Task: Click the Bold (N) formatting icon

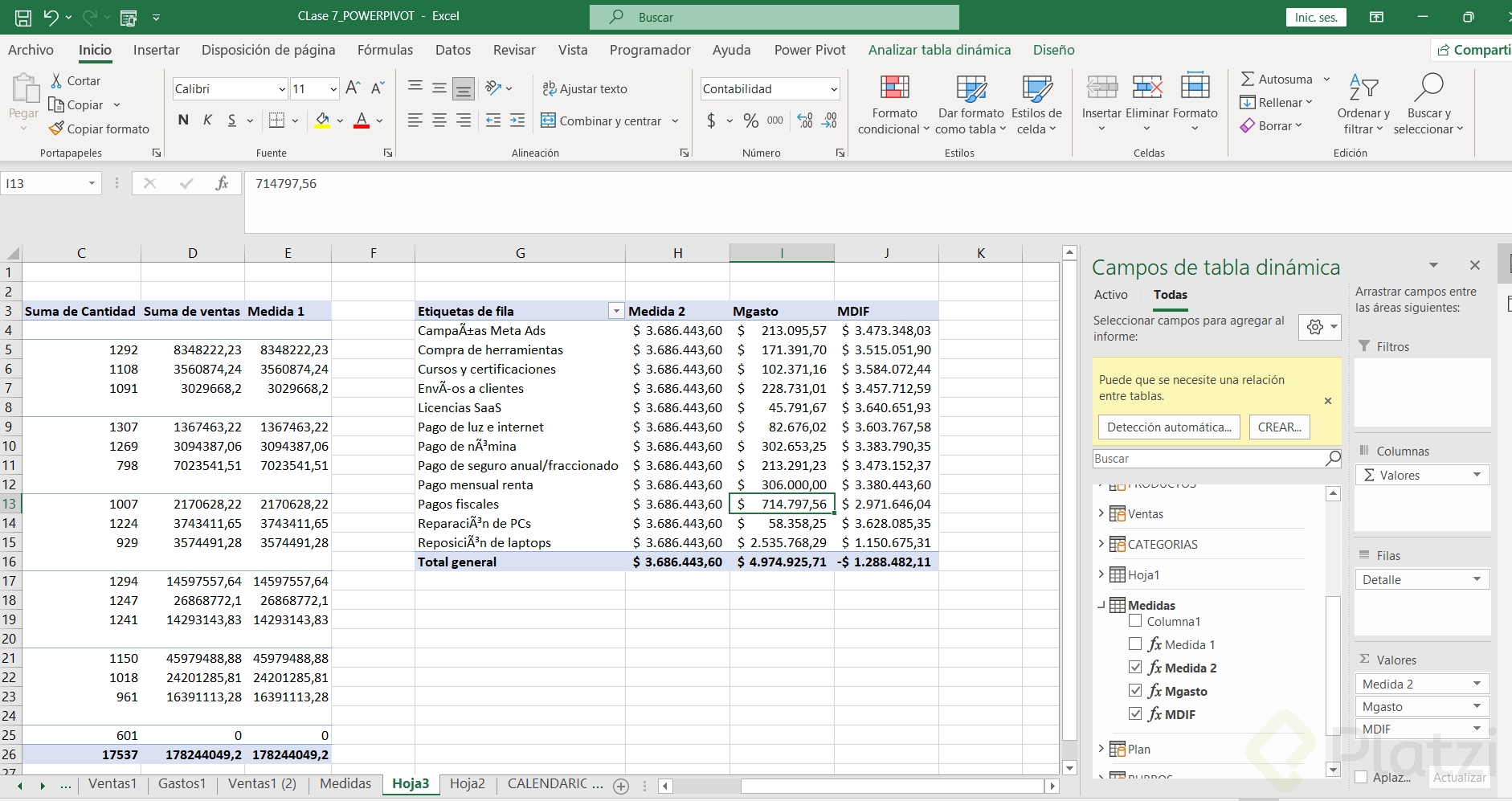Action: pyautogui.click(x=183, y=121)
